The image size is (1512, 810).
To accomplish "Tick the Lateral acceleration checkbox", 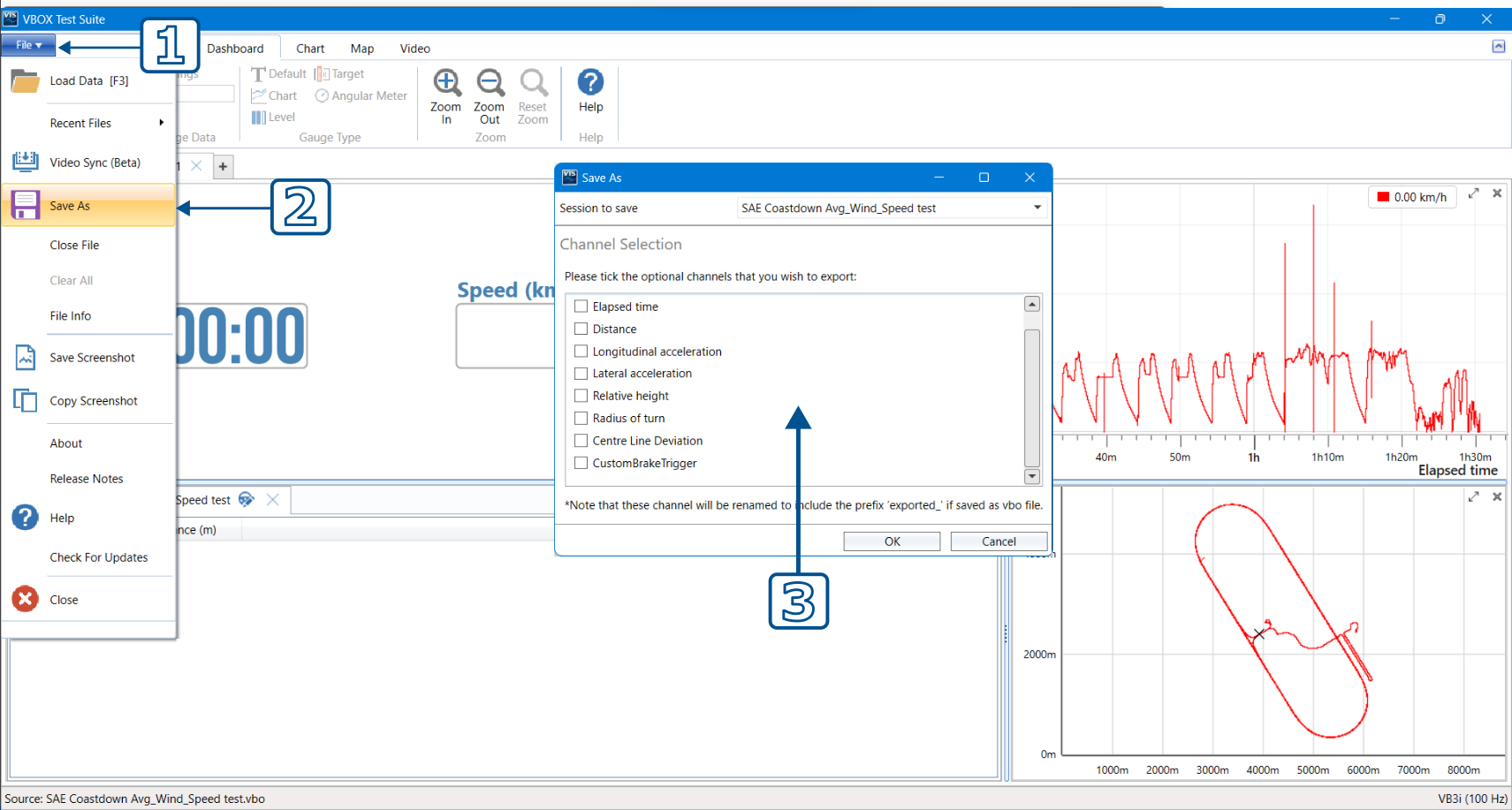I will coord(581,374).
